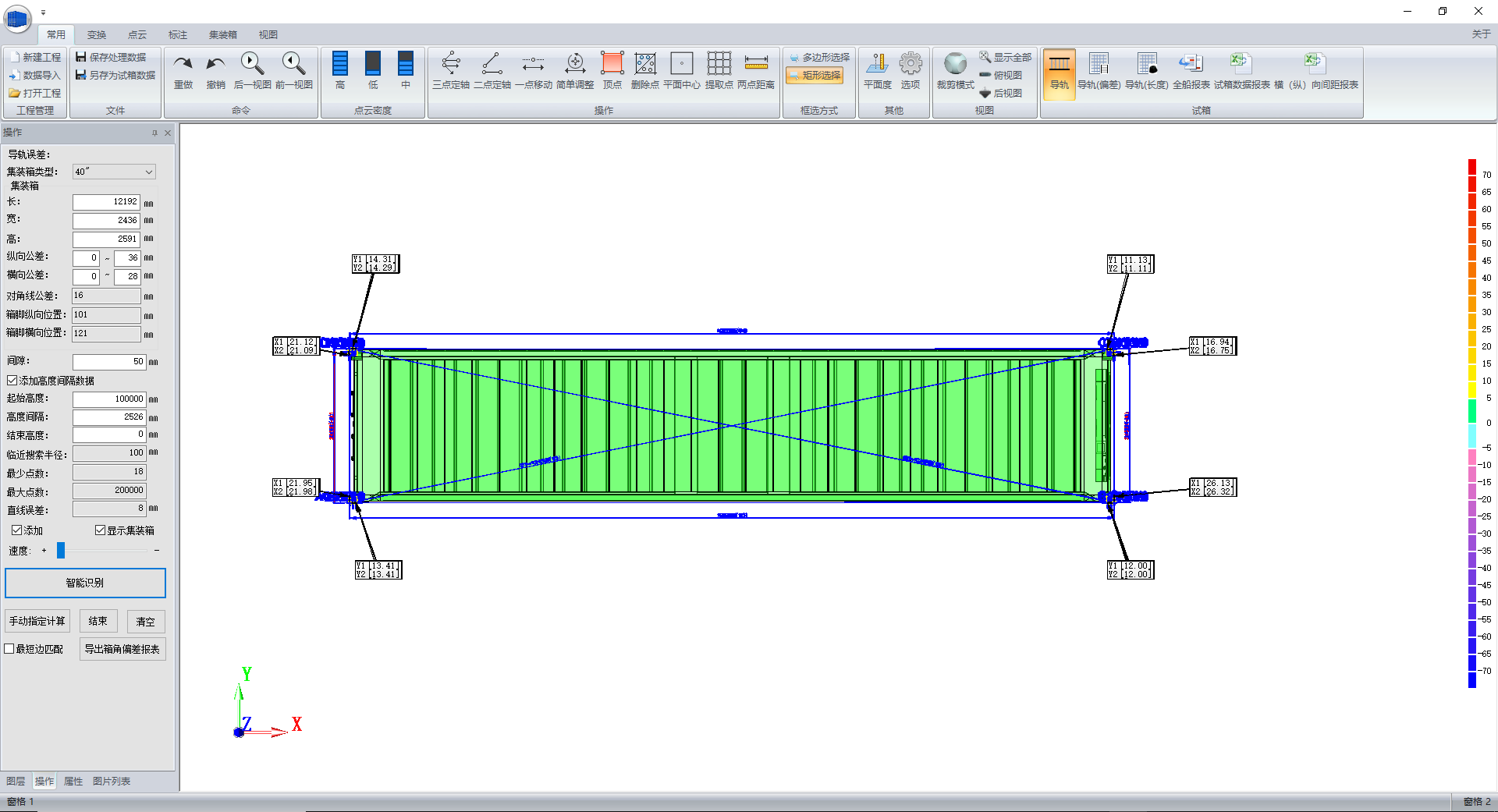Viewport: 1498px width, 812px height.
Task: Toggle 添加高度间隔数据 checkbox
Action: [12, 381]
